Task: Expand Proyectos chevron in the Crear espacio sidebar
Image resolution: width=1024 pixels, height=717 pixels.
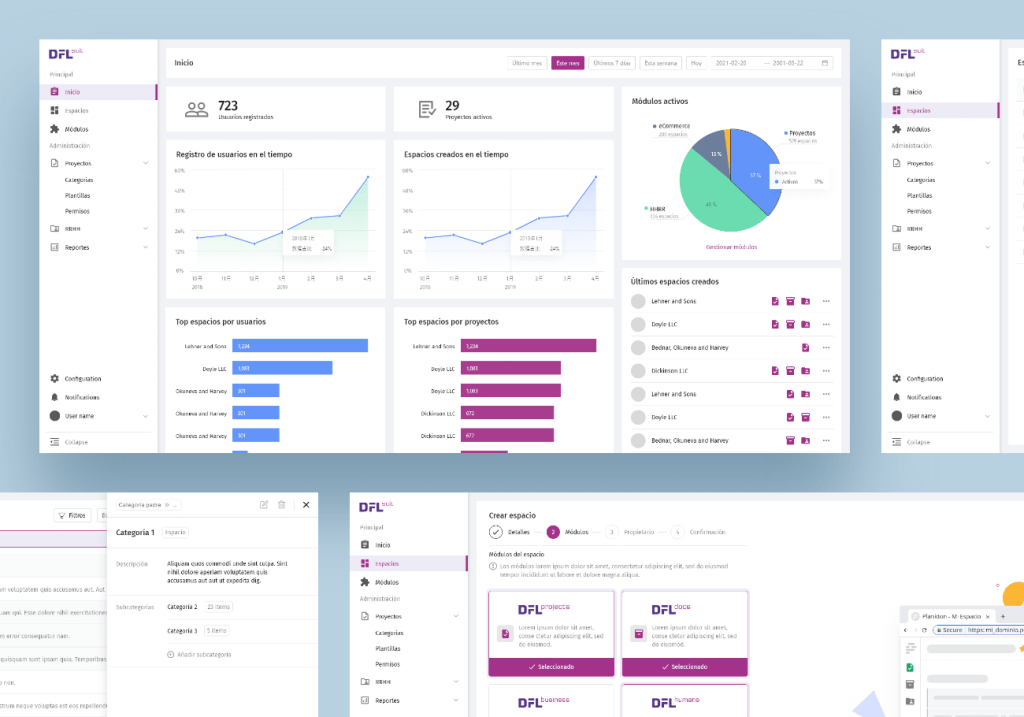Action: click(x=456, y=617)
